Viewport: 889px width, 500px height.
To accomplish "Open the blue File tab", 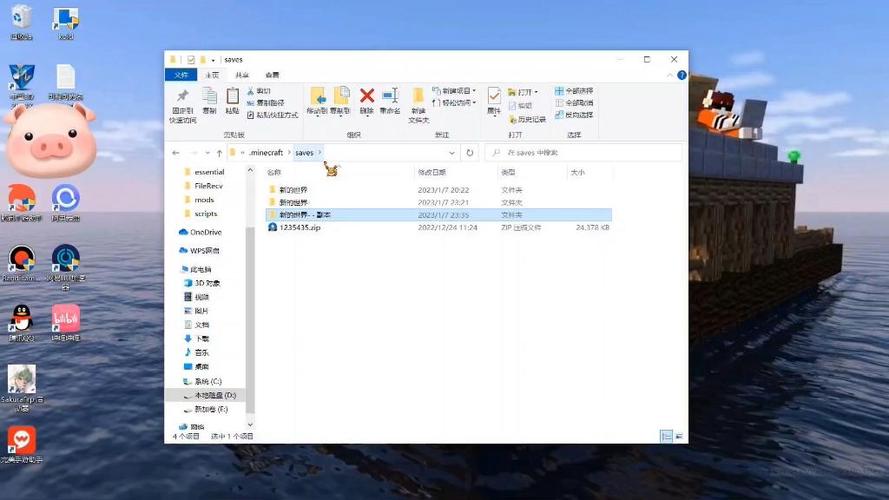I will pos(181,75).
